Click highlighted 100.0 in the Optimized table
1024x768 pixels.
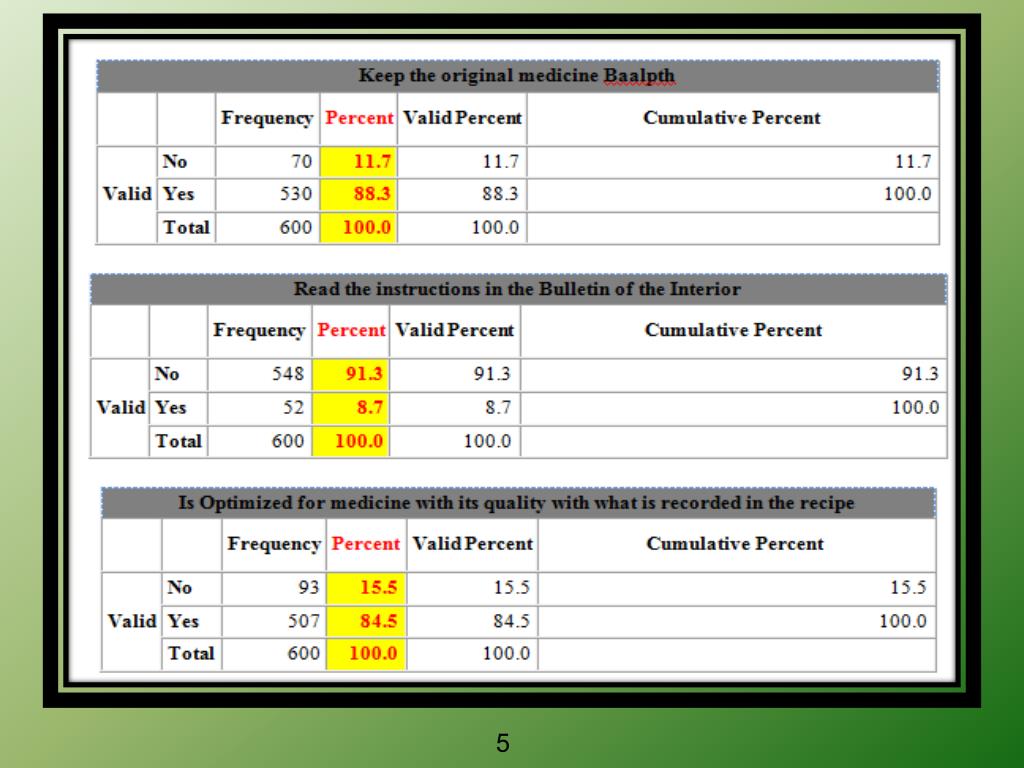[366, 654]
